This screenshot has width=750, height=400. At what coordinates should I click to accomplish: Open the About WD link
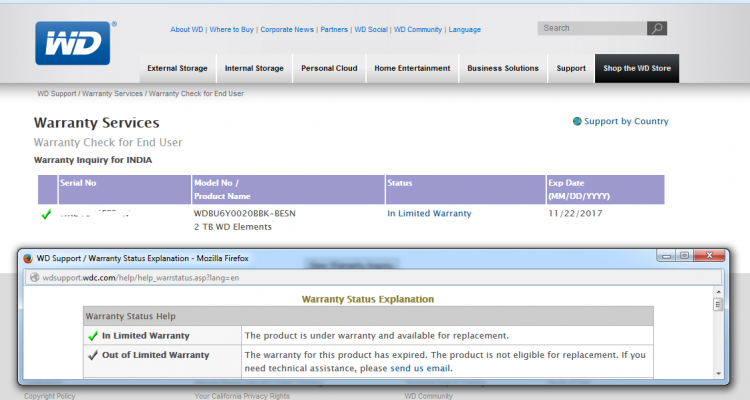[187, 30]
